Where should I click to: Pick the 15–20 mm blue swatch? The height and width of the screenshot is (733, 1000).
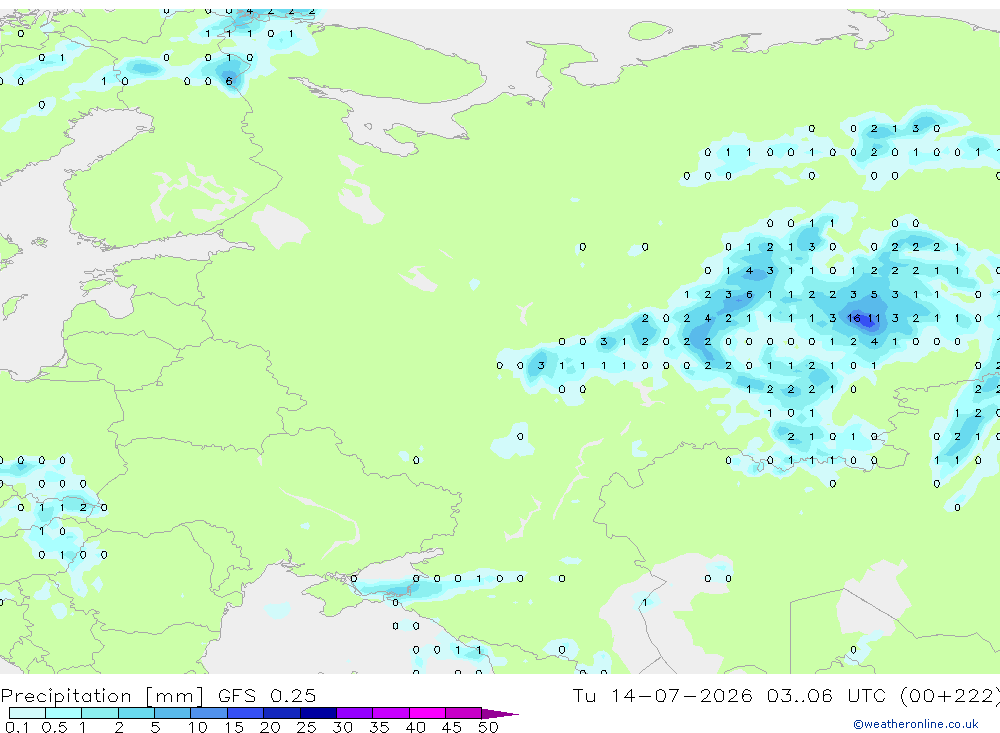[x=246, y=713]
